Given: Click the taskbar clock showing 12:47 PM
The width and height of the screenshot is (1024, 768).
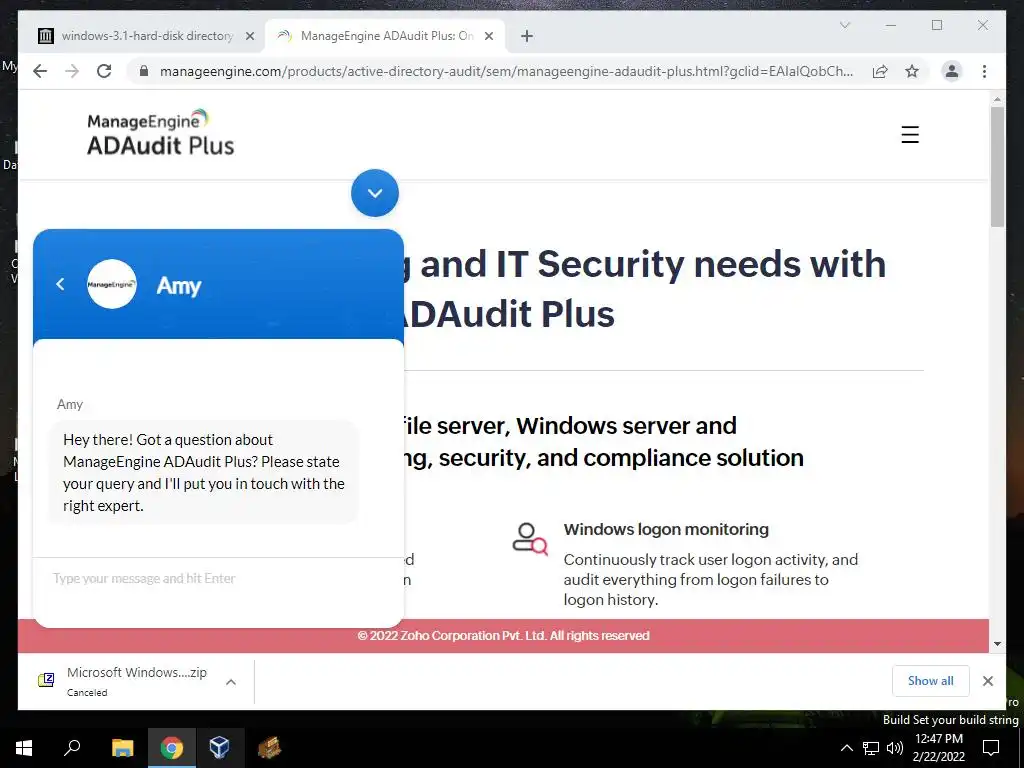Looking at the screenshot, I should pos(938,748).
